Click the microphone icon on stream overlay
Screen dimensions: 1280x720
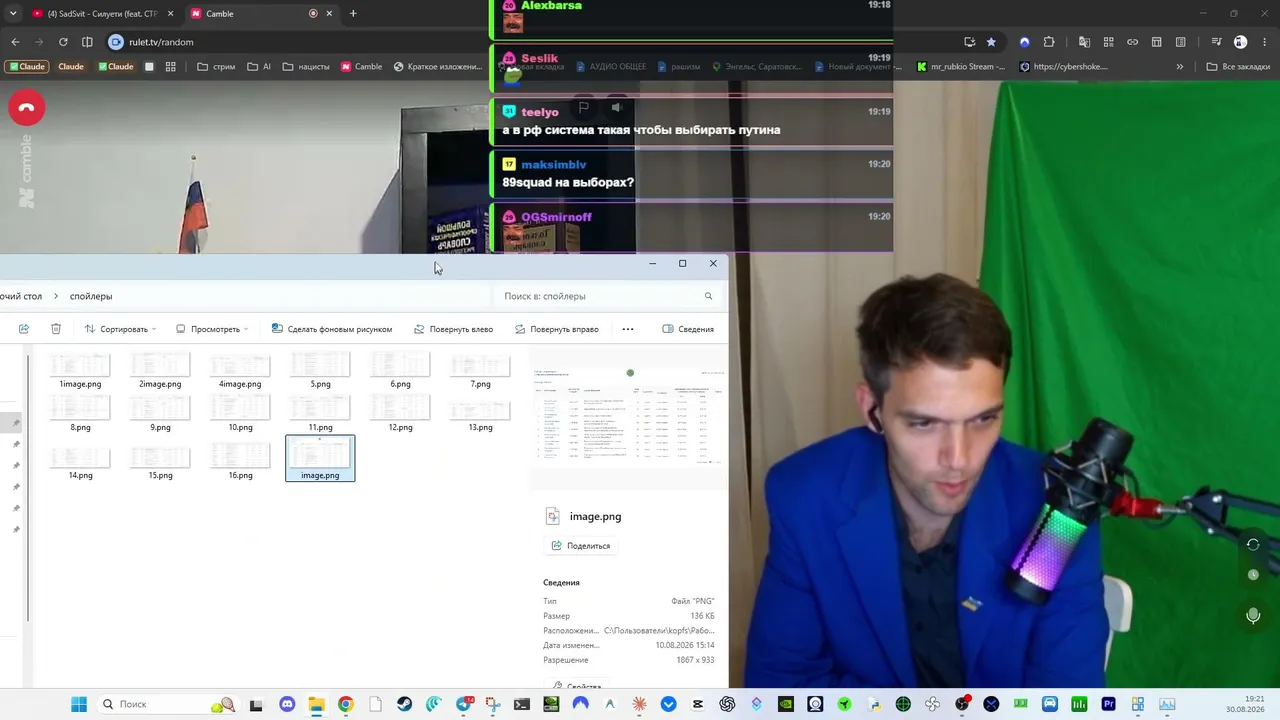coord(1253,616)
